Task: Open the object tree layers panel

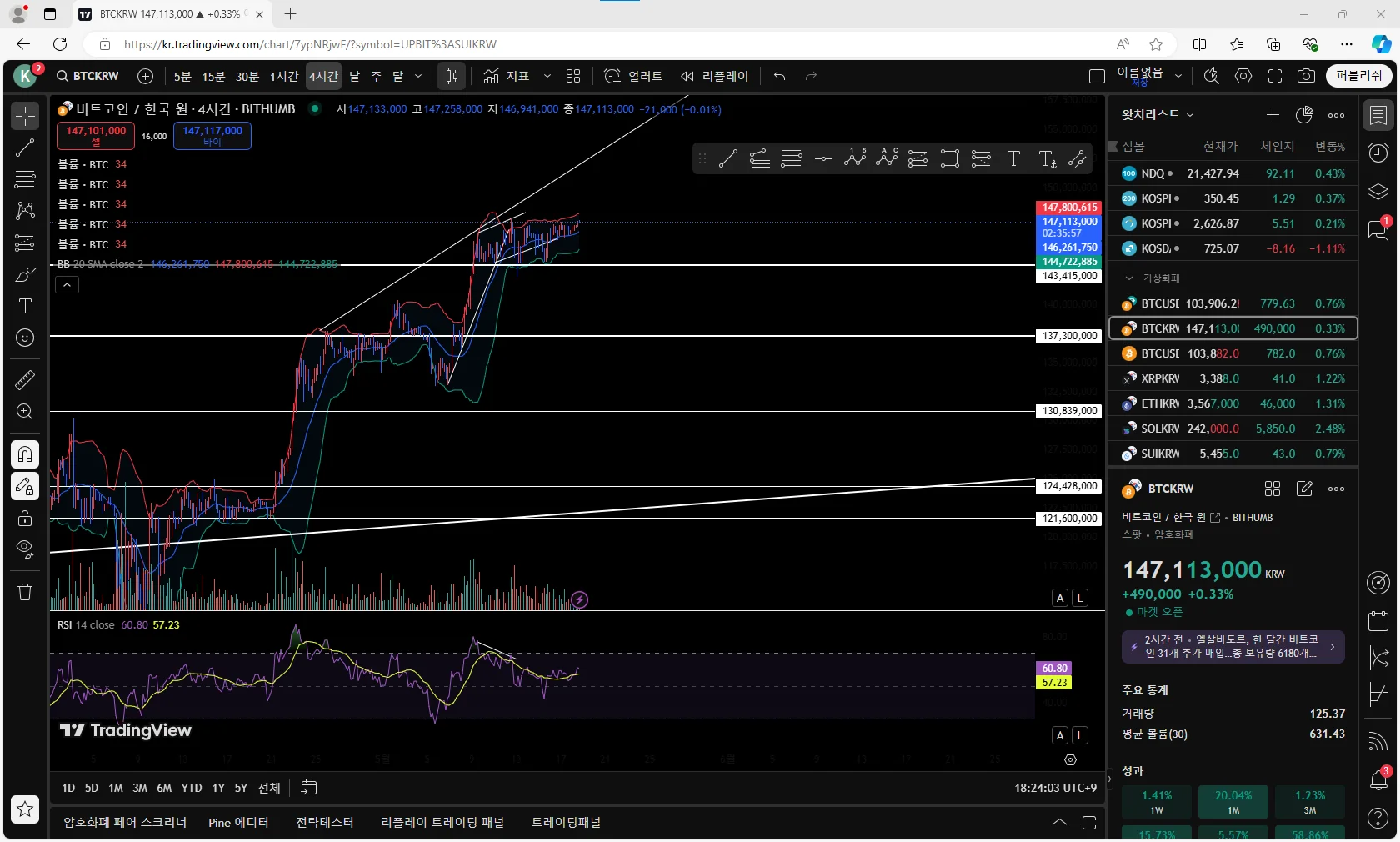Action: [x=1378, y=191]
